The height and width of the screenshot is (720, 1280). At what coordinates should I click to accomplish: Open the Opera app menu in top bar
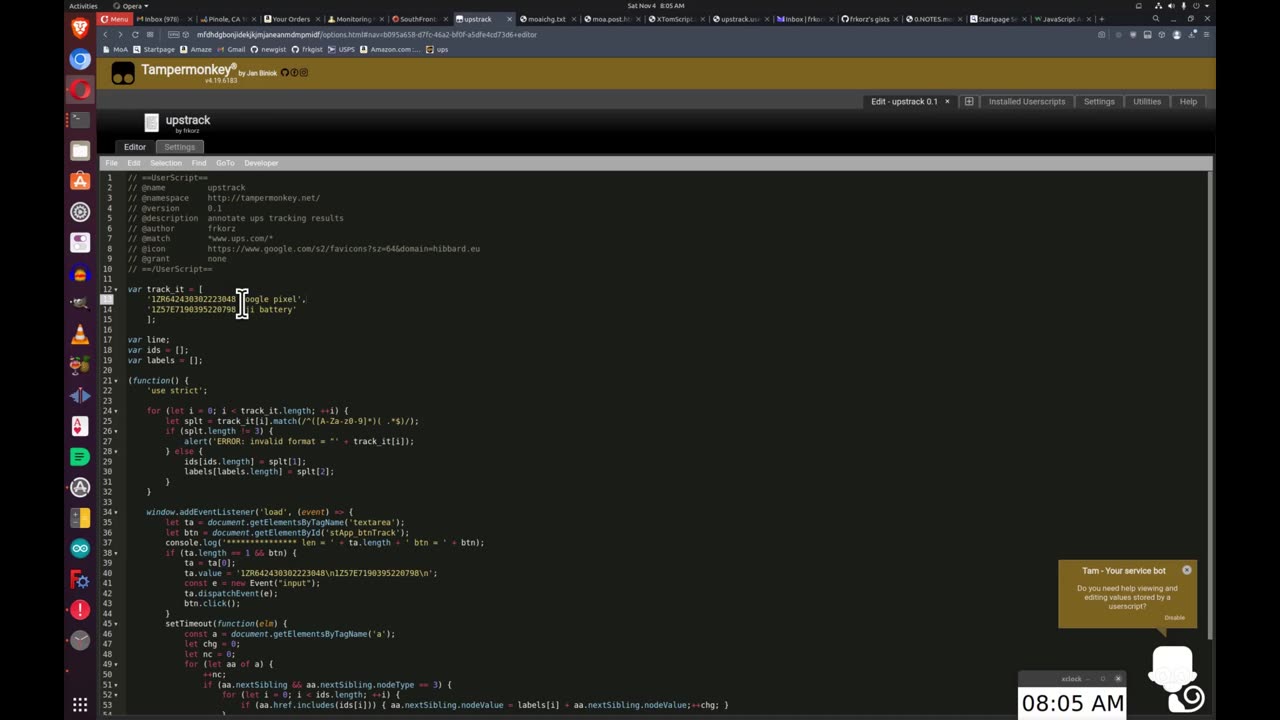[131, 6]
